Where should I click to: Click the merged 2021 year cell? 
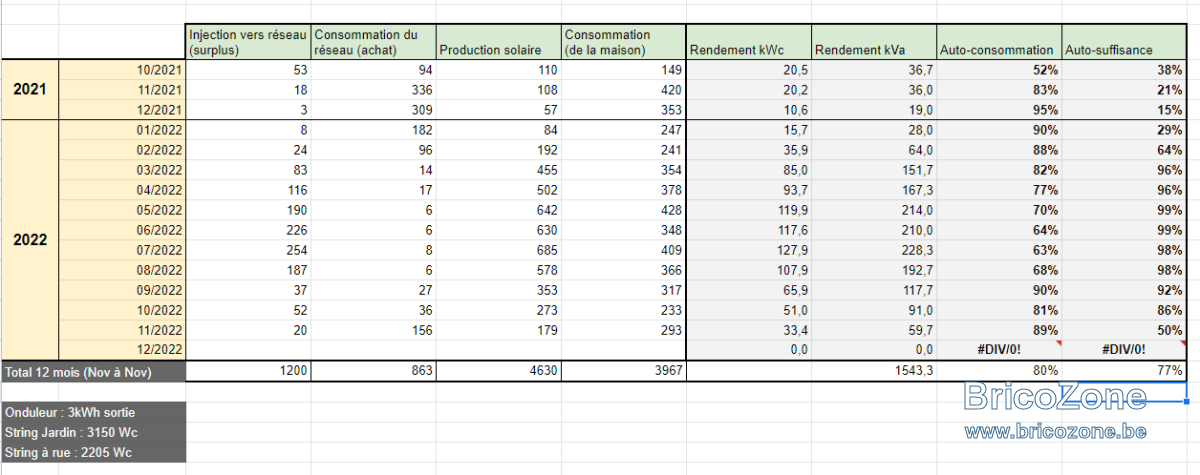[30, 90]
